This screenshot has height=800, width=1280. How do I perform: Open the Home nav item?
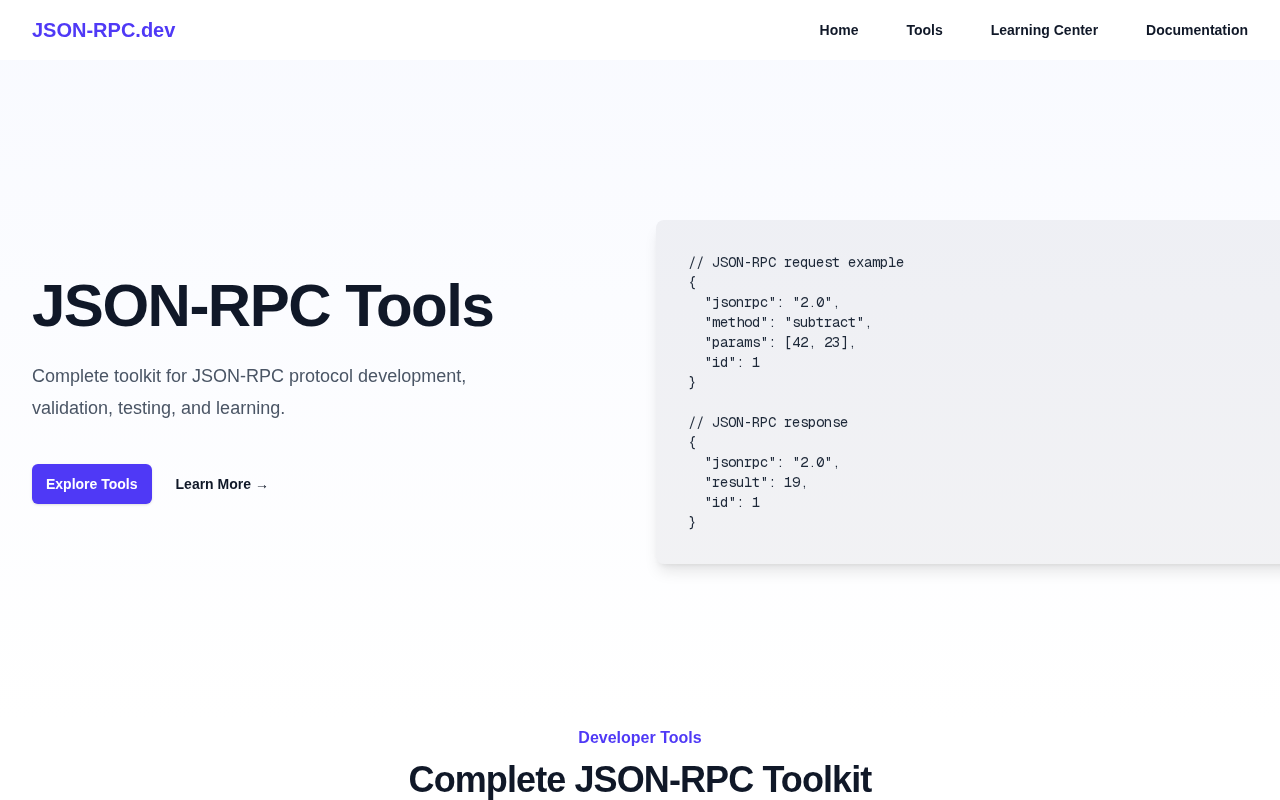[x=839, y=30]
